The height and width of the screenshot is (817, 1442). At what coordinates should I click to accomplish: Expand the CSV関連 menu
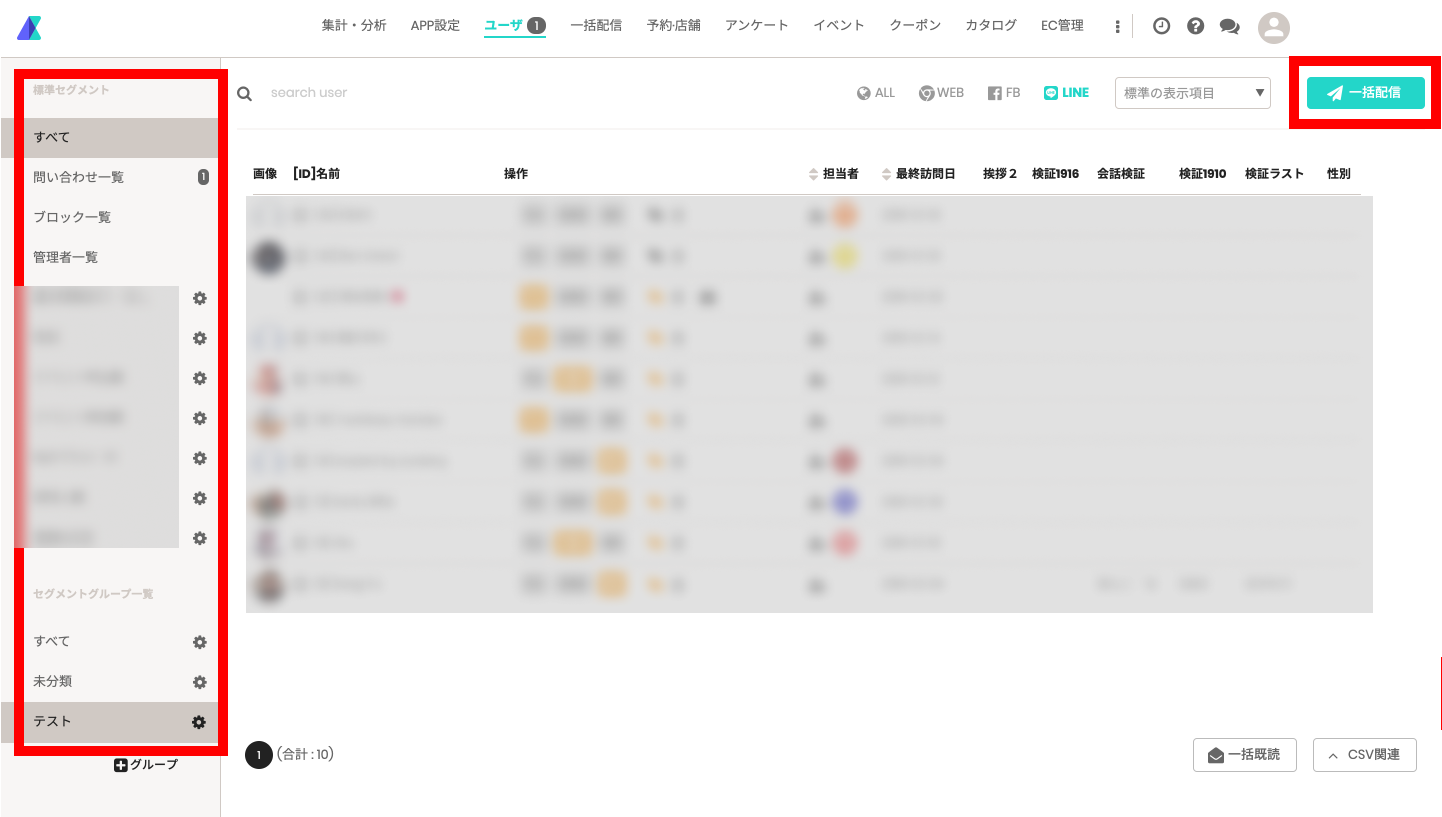[1365, 755]
